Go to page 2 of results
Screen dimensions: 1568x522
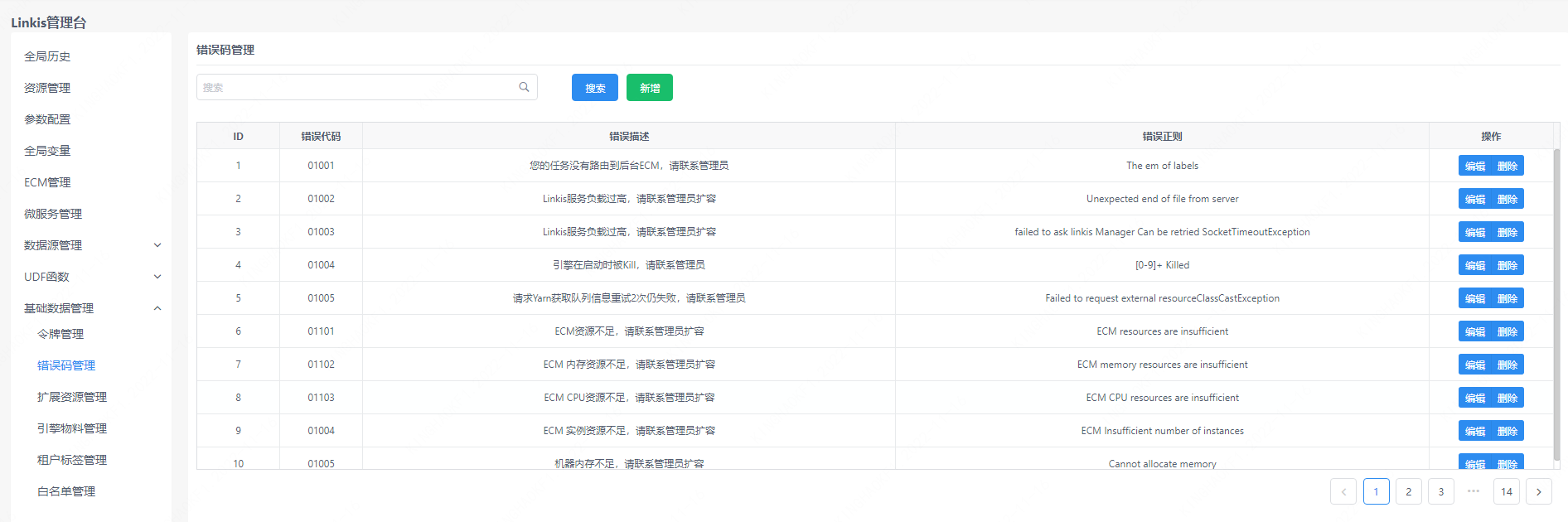(x=1408, y=491)
